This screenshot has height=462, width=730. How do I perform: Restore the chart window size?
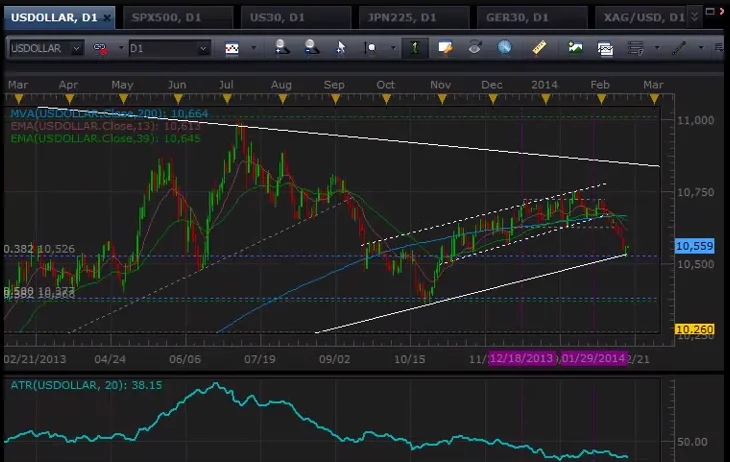710,11
